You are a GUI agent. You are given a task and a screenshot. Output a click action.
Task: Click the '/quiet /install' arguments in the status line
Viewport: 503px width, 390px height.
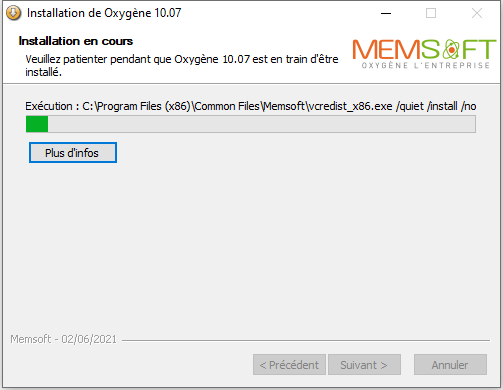[x=427, y=106]
